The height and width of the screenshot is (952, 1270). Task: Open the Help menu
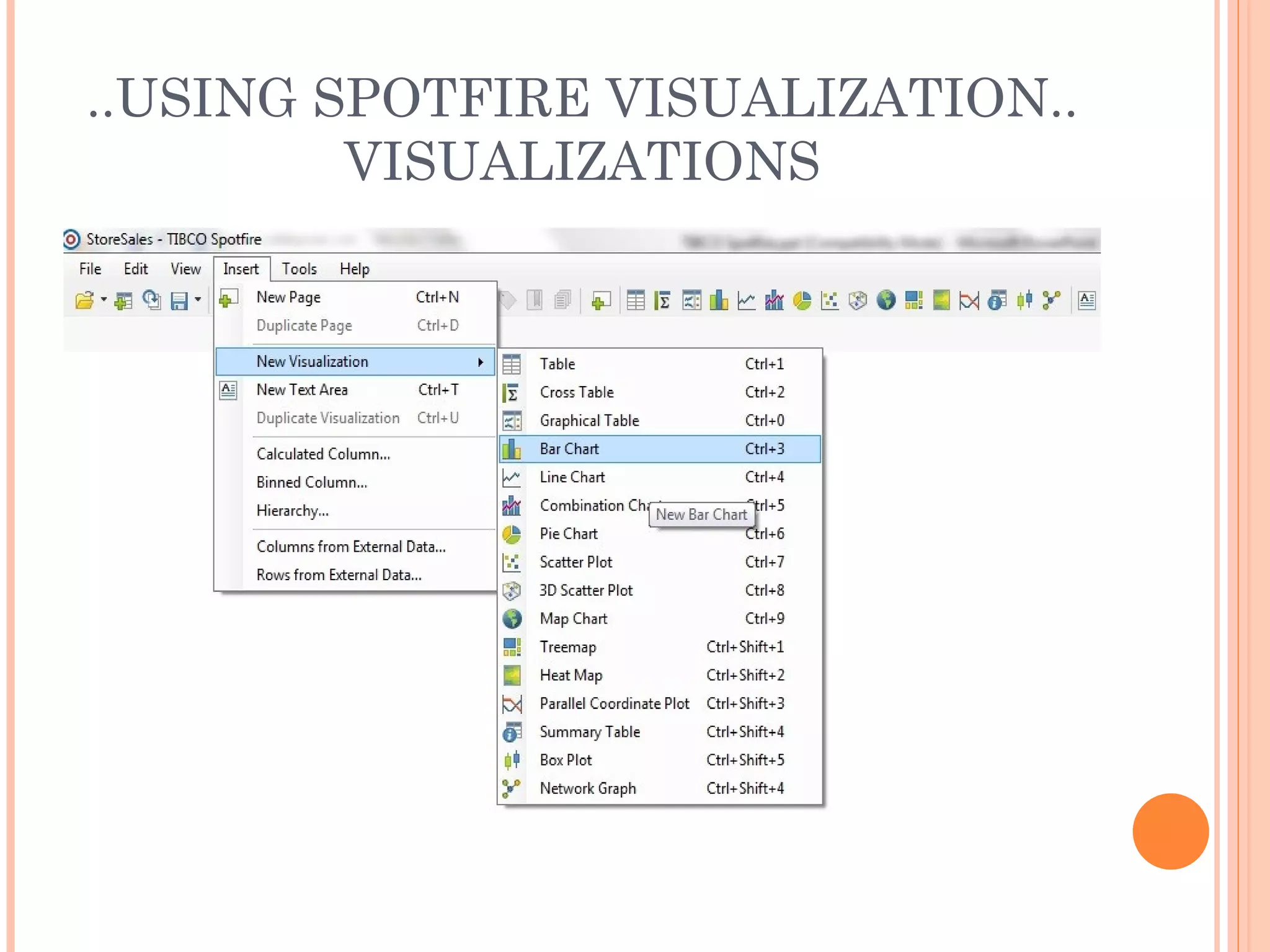[355, 269]
